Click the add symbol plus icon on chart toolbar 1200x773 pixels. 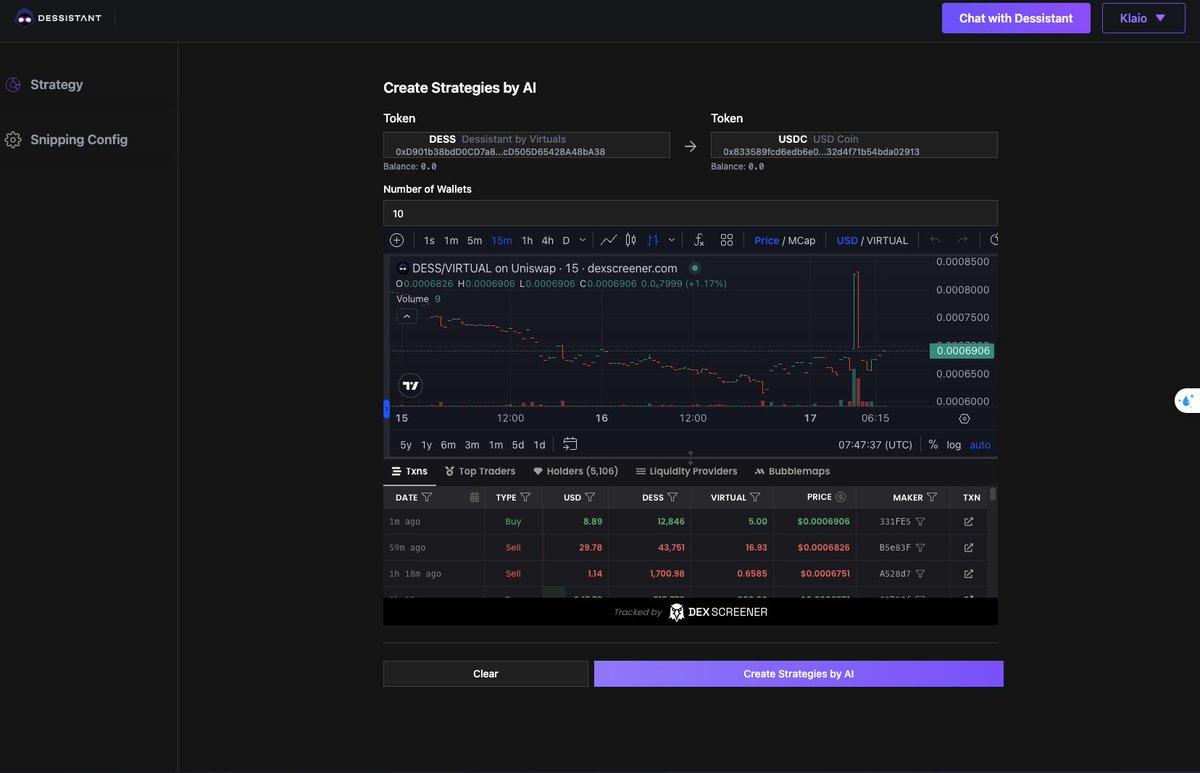[x=397, y=240]
